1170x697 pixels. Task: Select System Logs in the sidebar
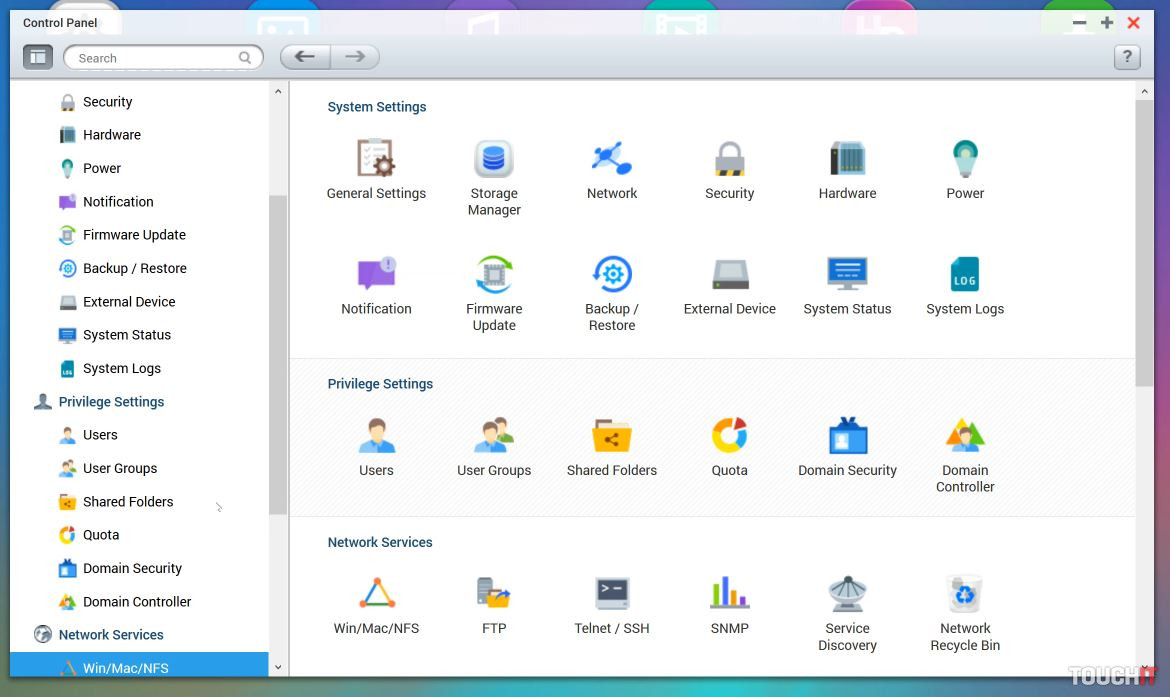(122, 369)
